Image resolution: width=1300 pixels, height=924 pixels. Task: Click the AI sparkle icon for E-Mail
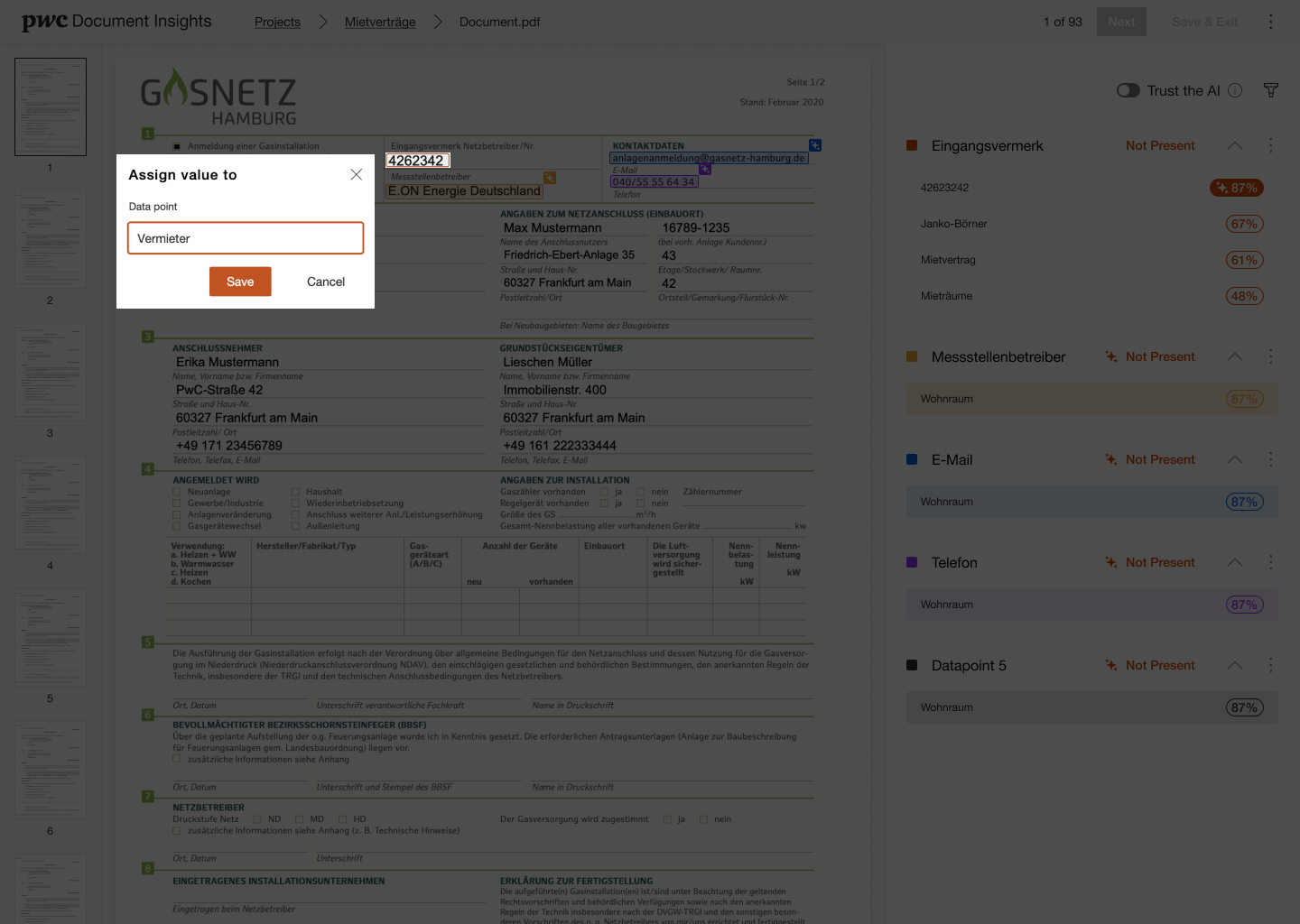click(x=1111, y=459)
